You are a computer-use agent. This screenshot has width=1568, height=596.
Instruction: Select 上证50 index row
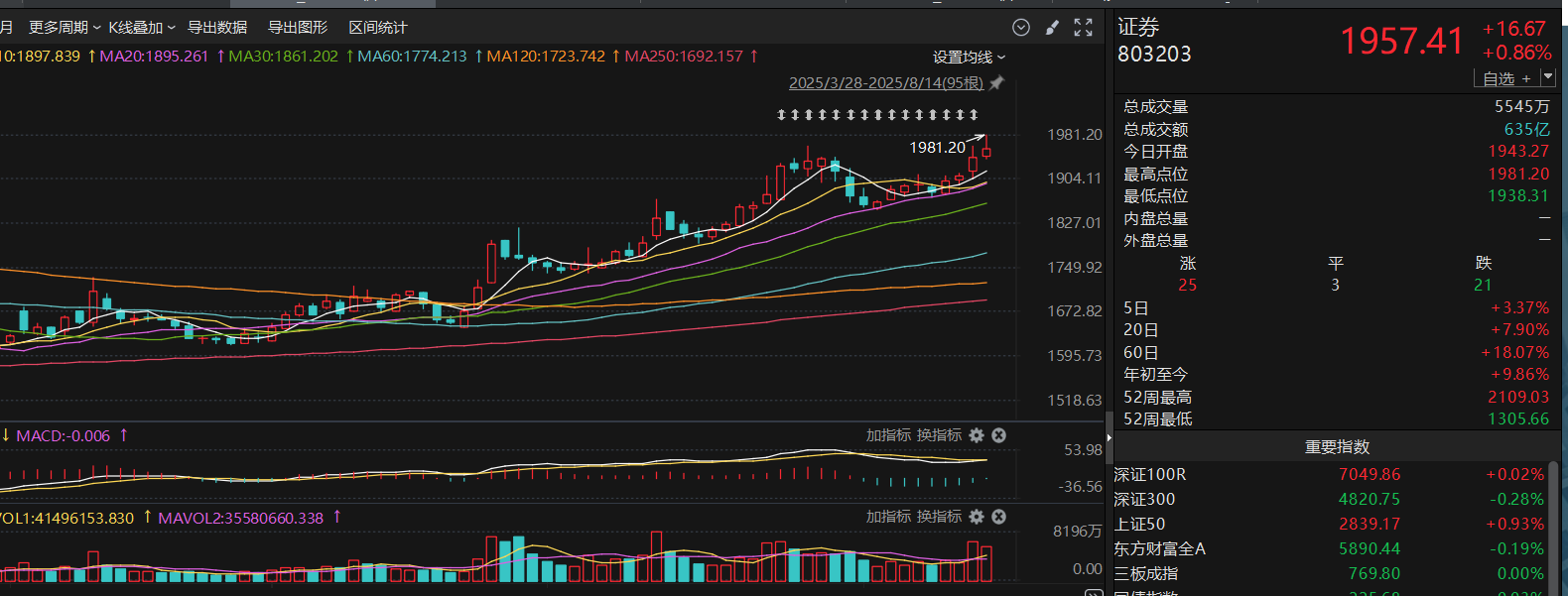[1329, 525]
